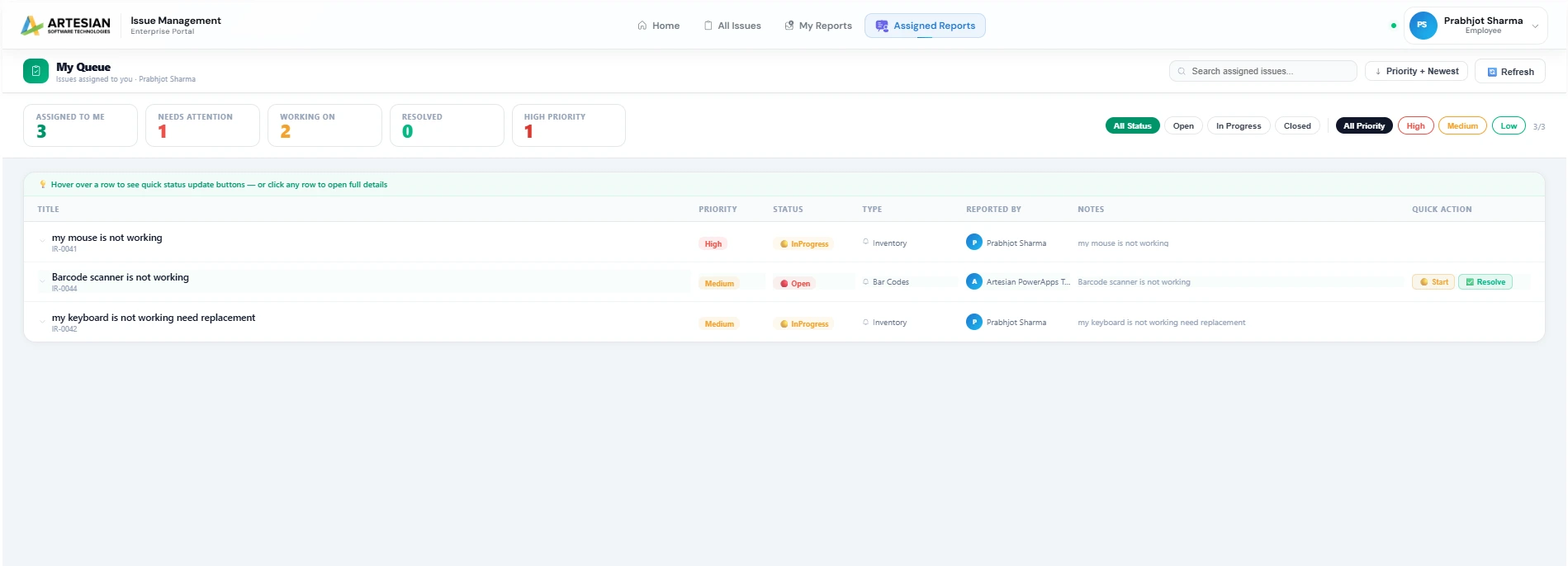Open the My Reports tab
The width and height of the screenshot is (1568, 566).
coord(817,26)
